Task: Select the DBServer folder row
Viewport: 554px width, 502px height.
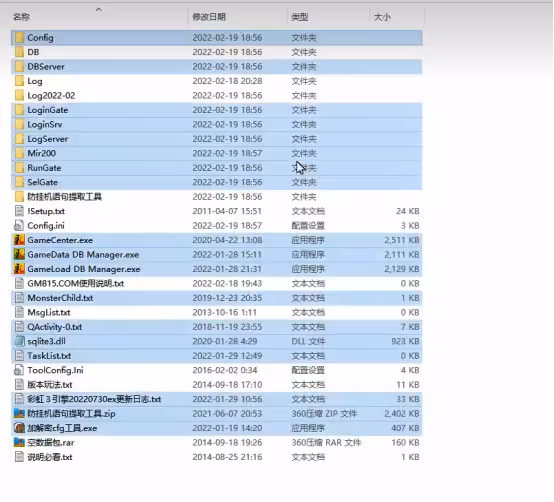Action: 217,66
